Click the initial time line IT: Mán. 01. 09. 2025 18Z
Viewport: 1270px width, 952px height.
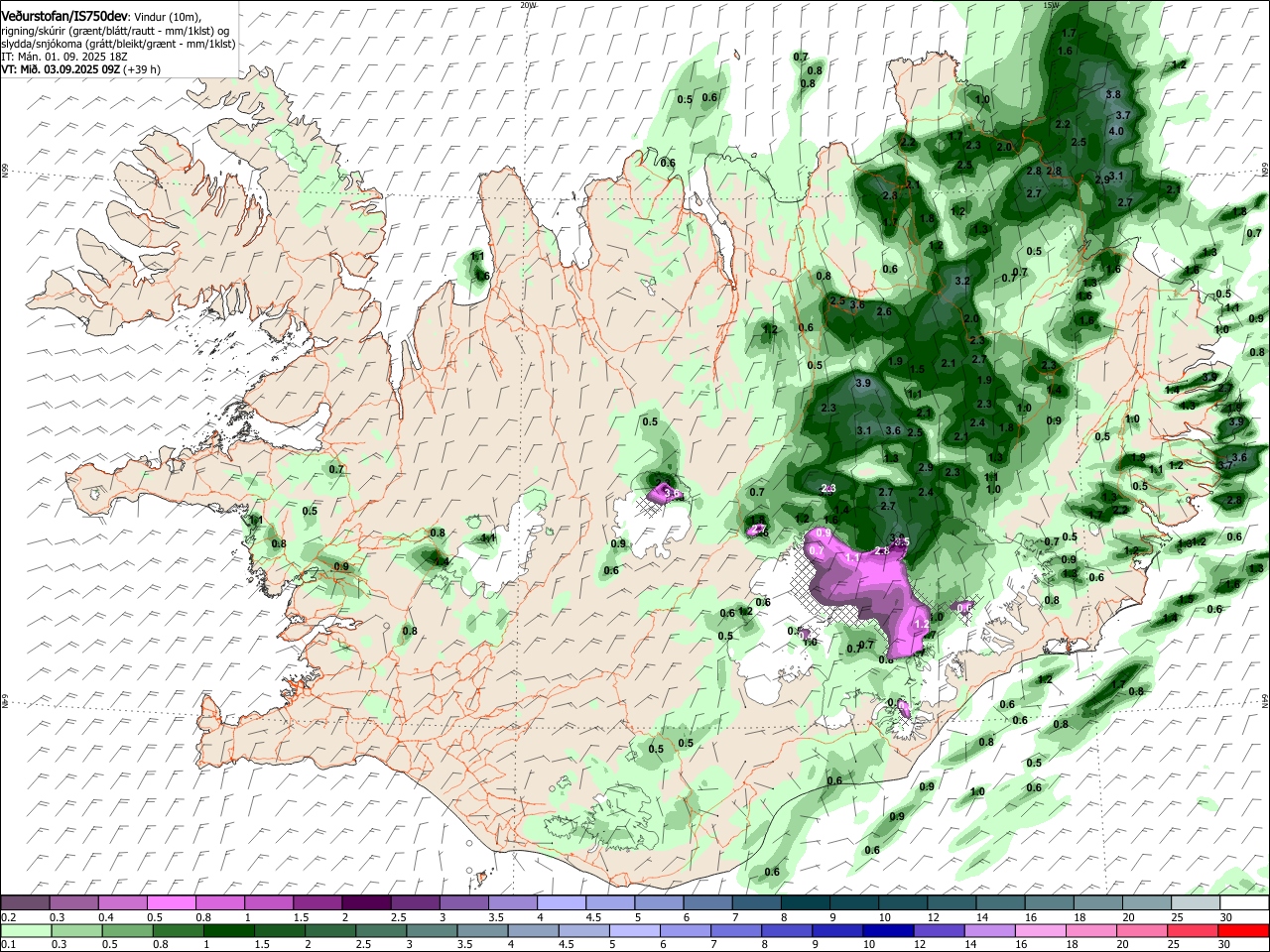point(64,57)
